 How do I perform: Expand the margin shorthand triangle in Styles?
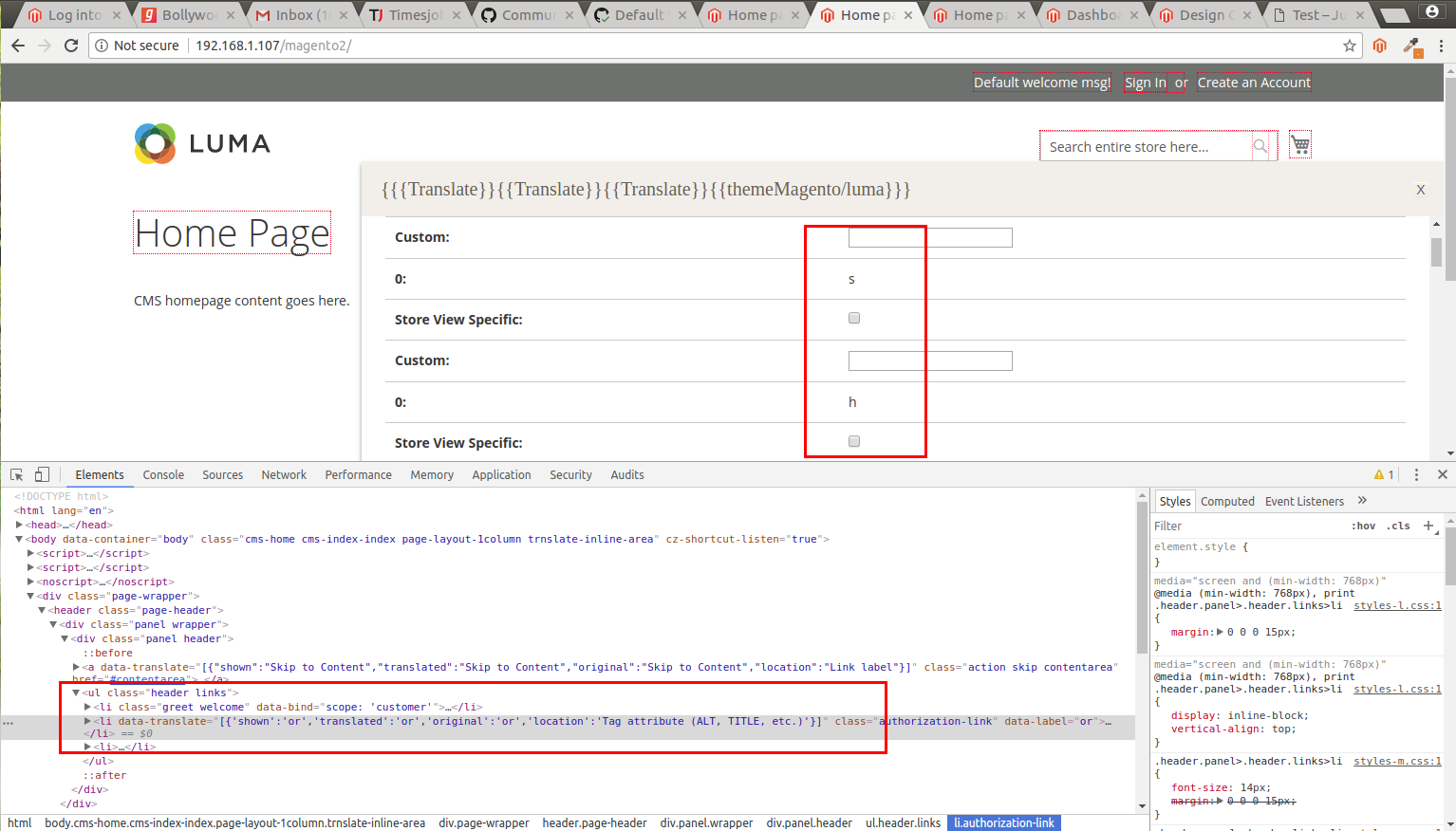coord(1220,632)
